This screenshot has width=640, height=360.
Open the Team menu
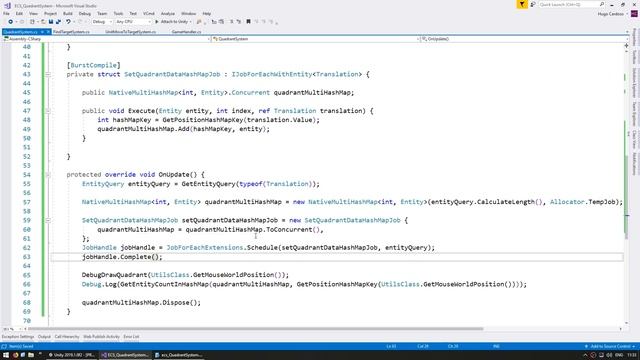102,13
